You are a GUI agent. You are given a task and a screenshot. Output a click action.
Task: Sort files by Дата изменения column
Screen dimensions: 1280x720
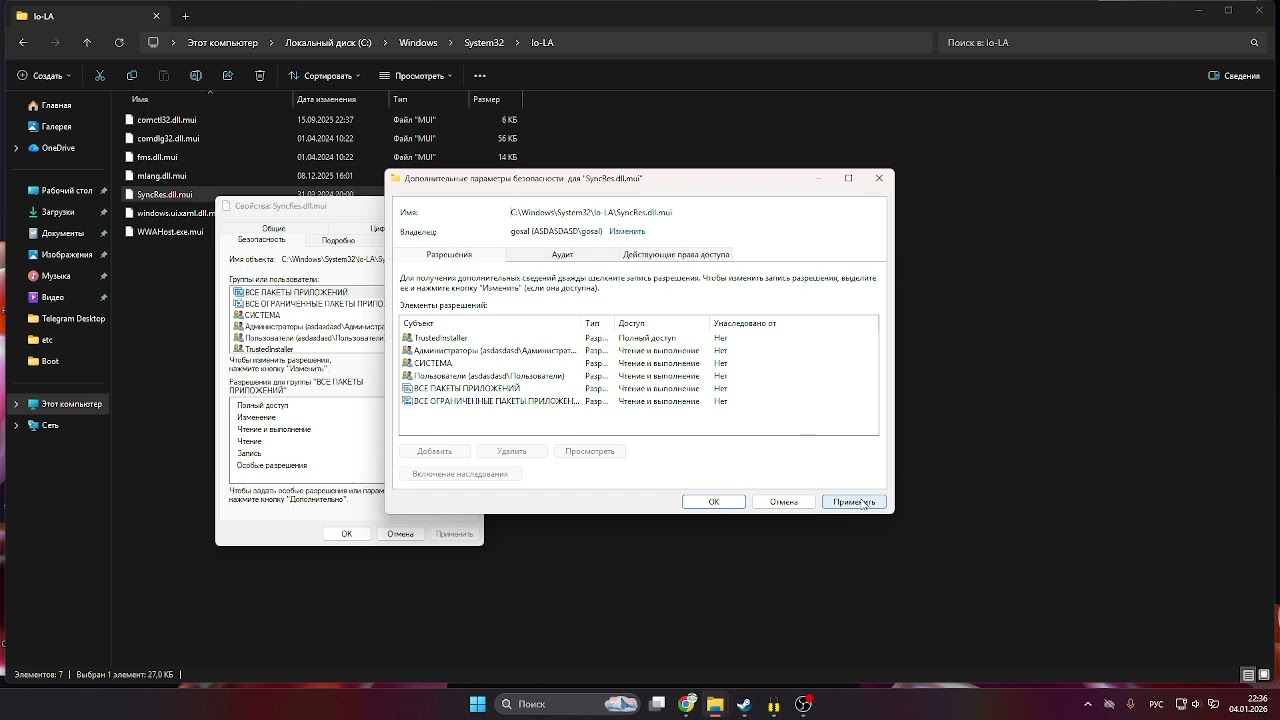pyautogui.click(x=340, y=99)
